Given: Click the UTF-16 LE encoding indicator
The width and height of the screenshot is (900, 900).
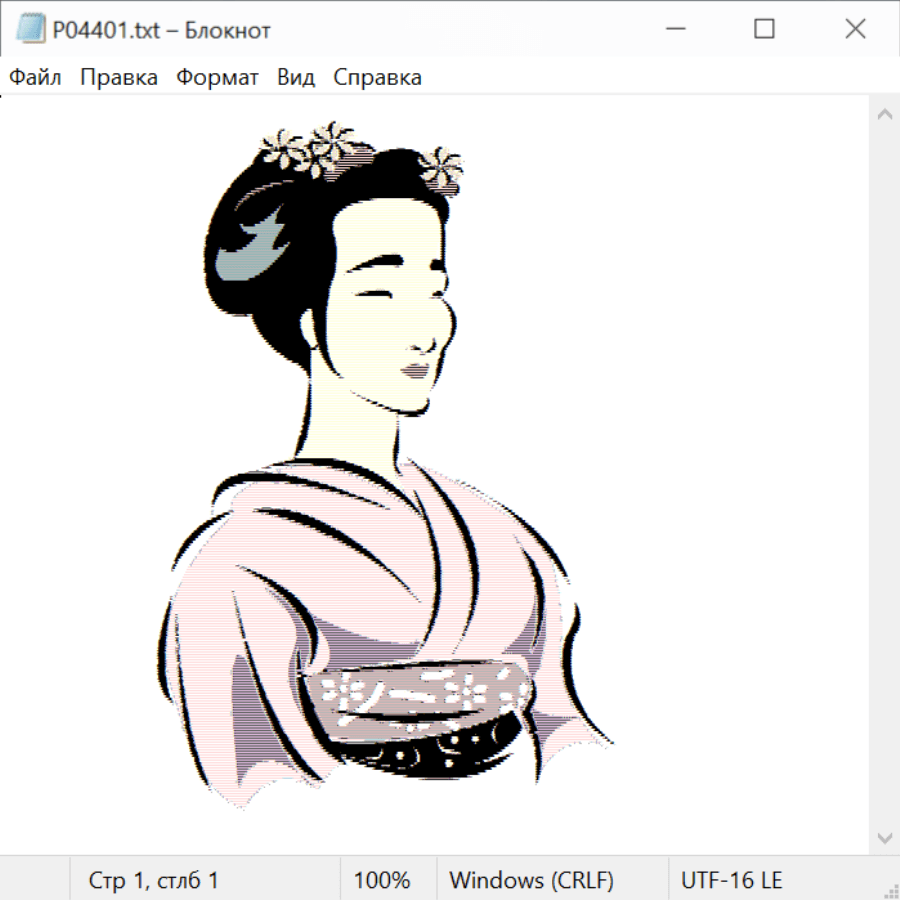Looking at the screenshot, I should tap(731, 880).
